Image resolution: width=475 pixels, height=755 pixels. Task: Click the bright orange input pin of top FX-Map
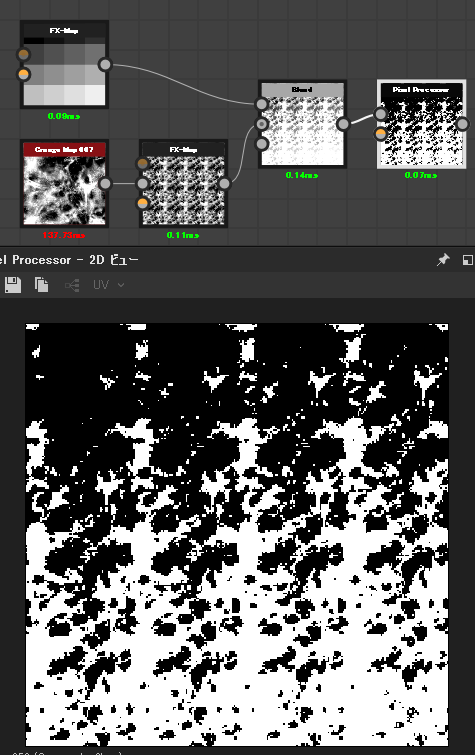pyautogui.click(x=23, y=74)
